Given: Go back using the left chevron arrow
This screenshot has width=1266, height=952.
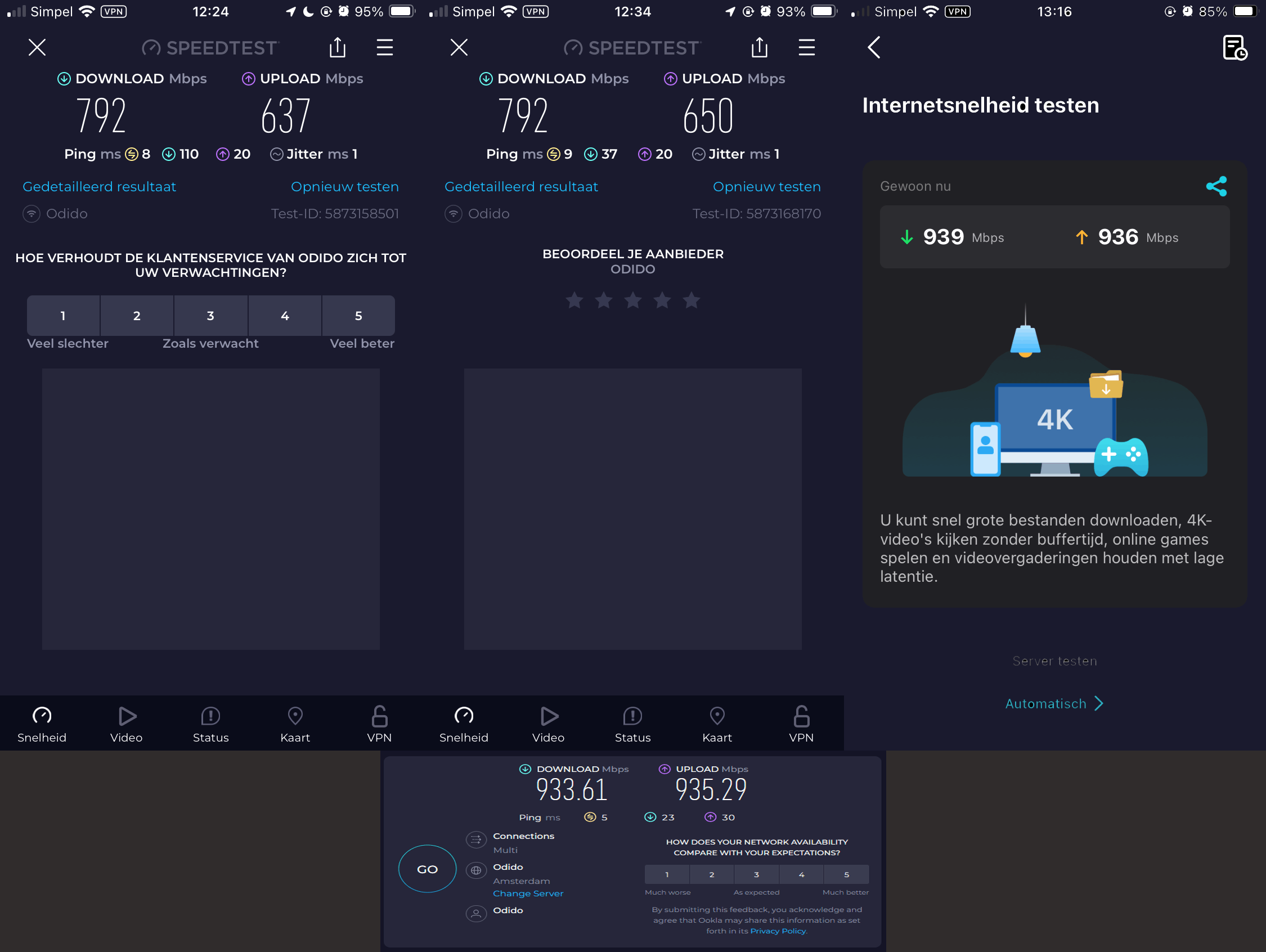Looking at the screenshot, I should pyautogui.click(x=873, y=47).
